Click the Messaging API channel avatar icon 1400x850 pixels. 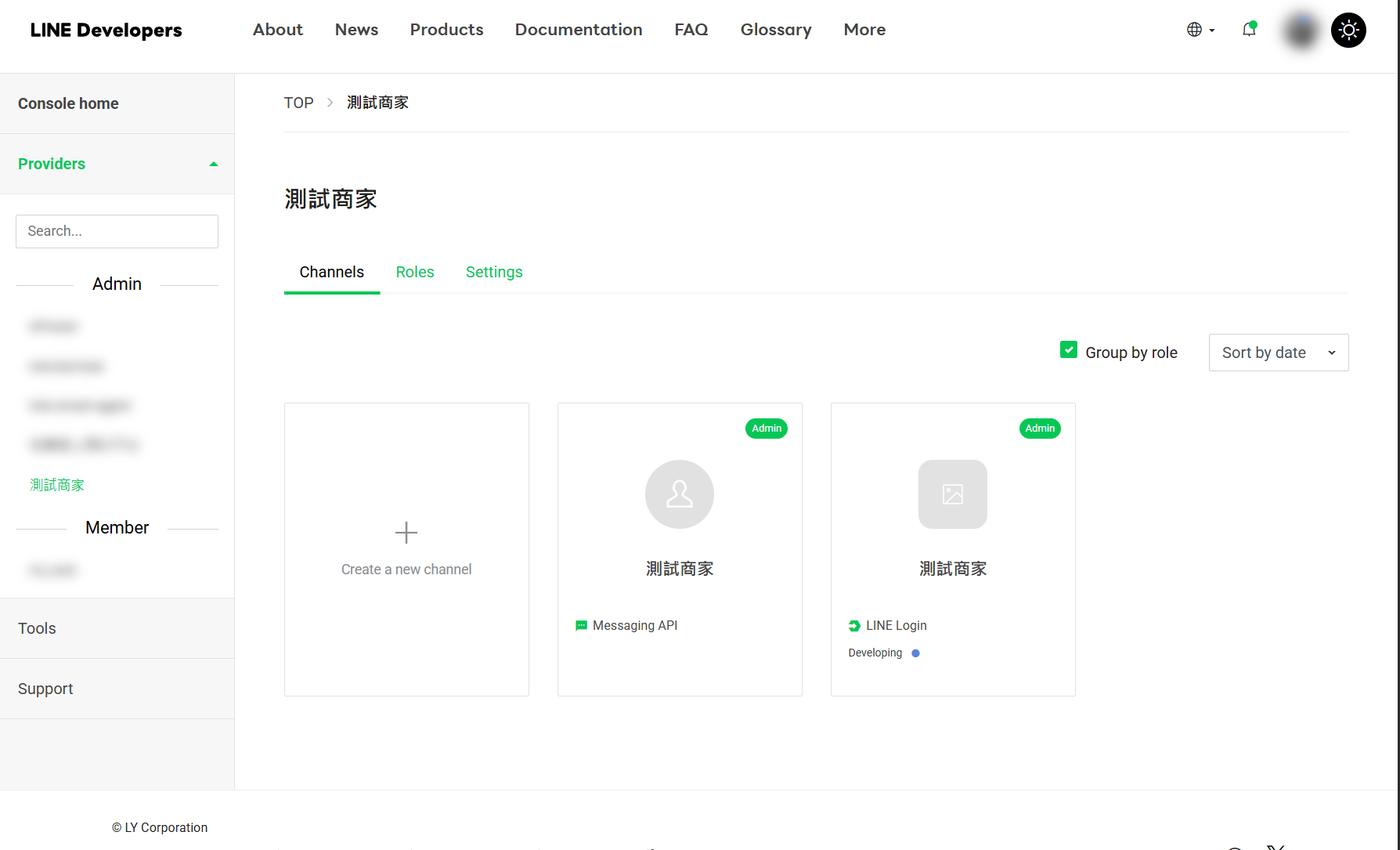click(680, 494)
